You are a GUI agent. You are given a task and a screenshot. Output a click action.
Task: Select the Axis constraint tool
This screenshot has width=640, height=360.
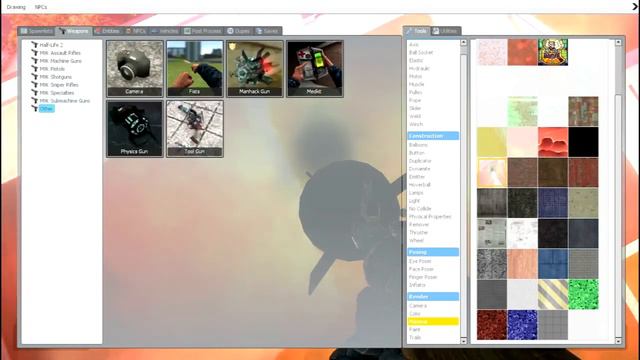(x=413, y=44)
